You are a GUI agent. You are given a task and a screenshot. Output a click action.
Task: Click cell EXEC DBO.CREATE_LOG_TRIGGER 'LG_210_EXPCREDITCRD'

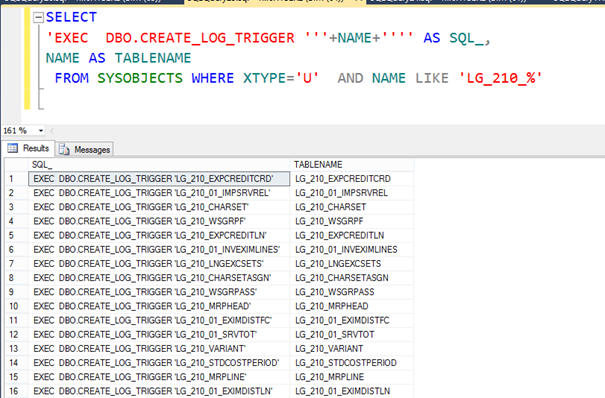pyautogui.click(x=159, y=179)
